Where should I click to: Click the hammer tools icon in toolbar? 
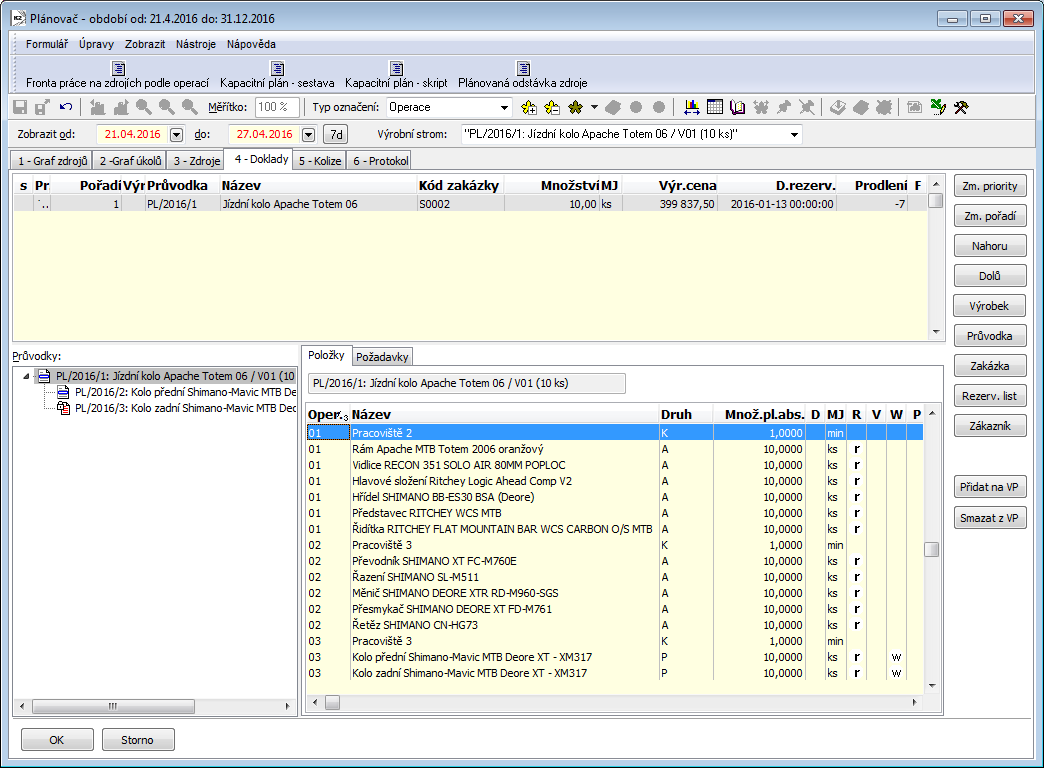click(961, 107)
